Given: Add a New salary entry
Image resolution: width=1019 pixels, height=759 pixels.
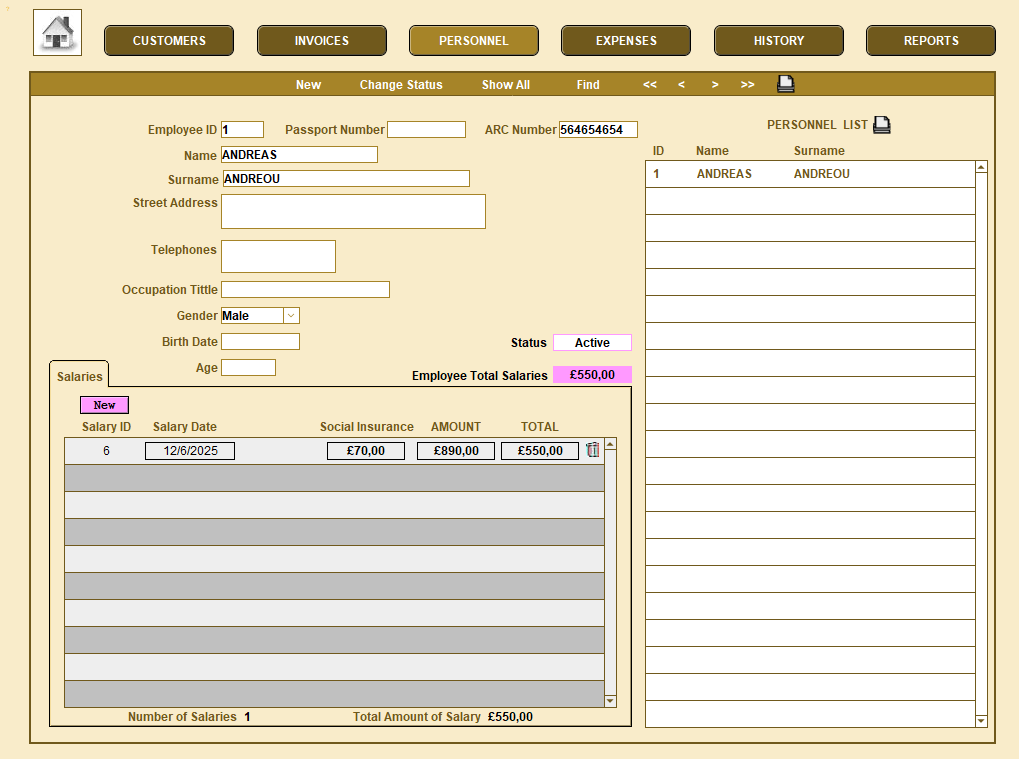Looking at the screenshot, I should pyautogui.click(x=104, y=405).
